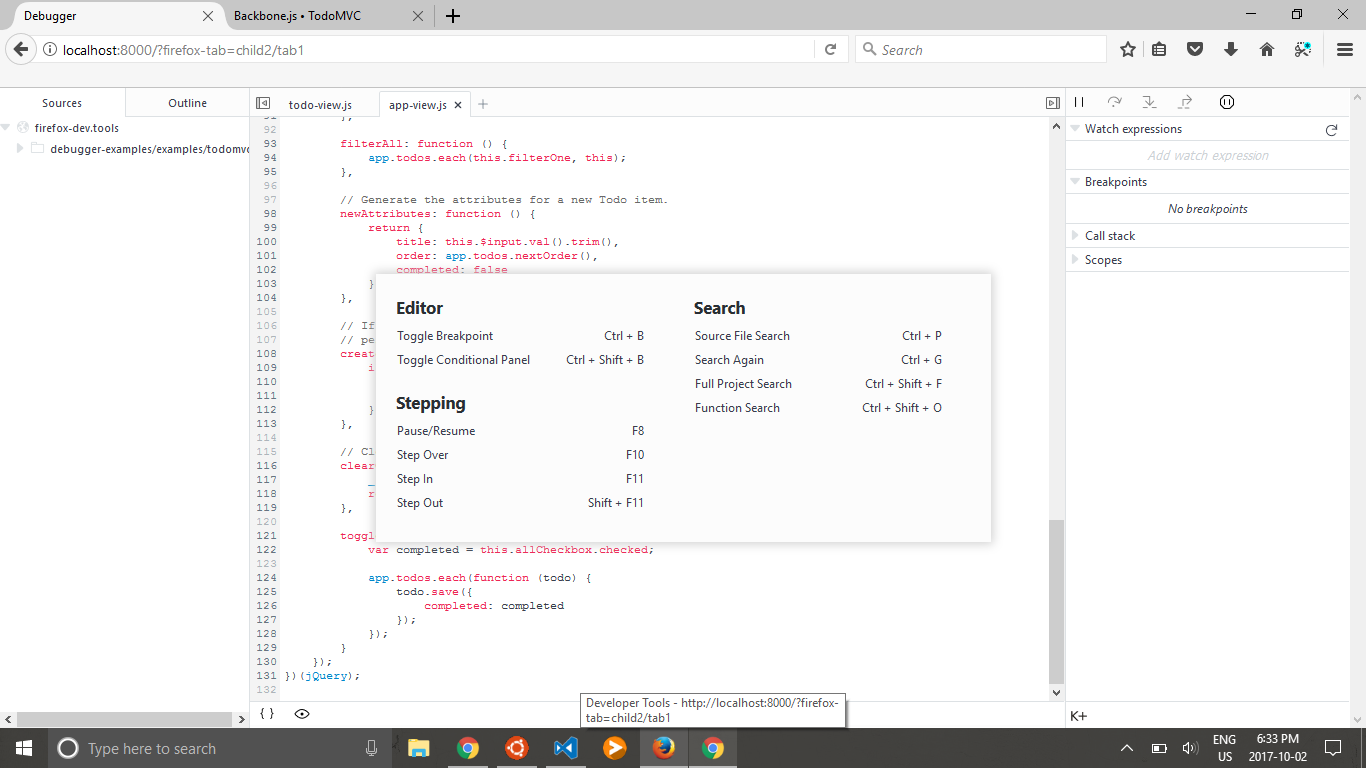This screenshot has height=768, width=1366.
Task: Open the todo-view.js editor tab
Action: click(x=320, y=105)
